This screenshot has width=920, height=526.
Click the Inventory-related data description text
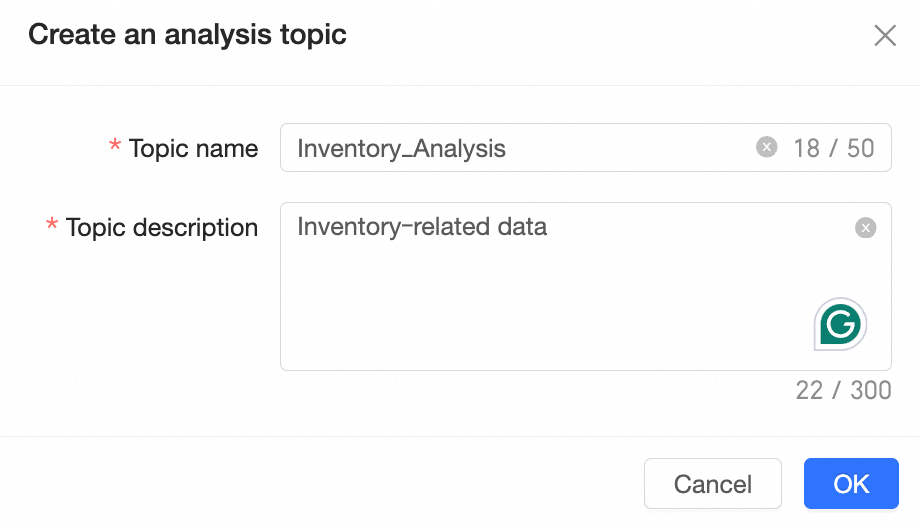click(422, 227)
